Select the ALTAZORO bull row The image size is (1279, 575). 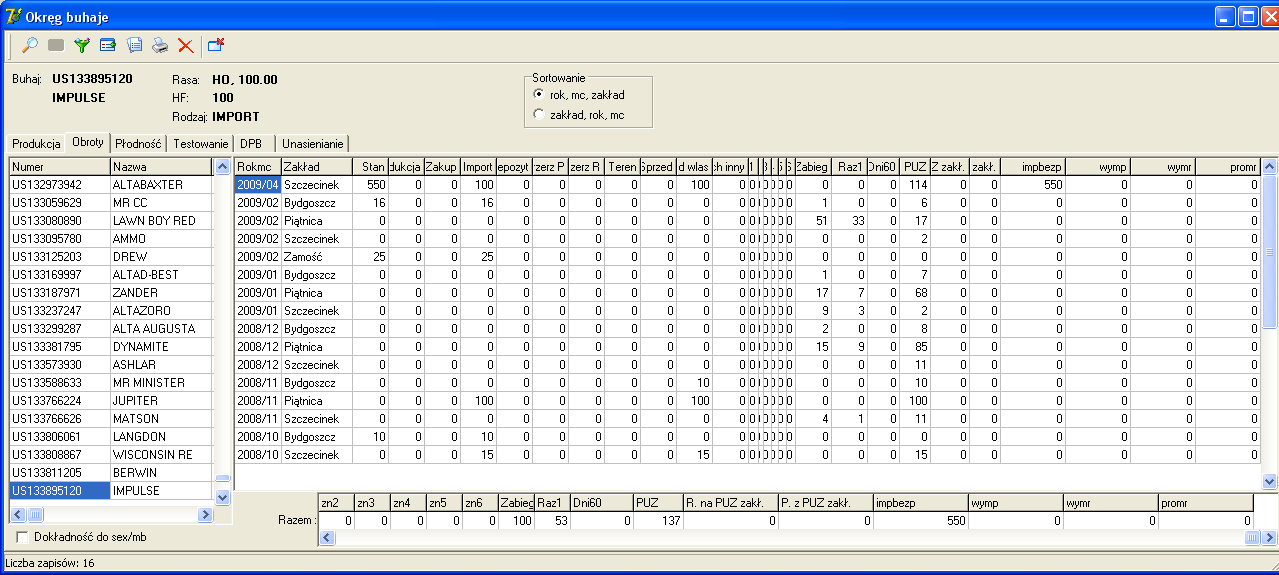pos(112,311)
